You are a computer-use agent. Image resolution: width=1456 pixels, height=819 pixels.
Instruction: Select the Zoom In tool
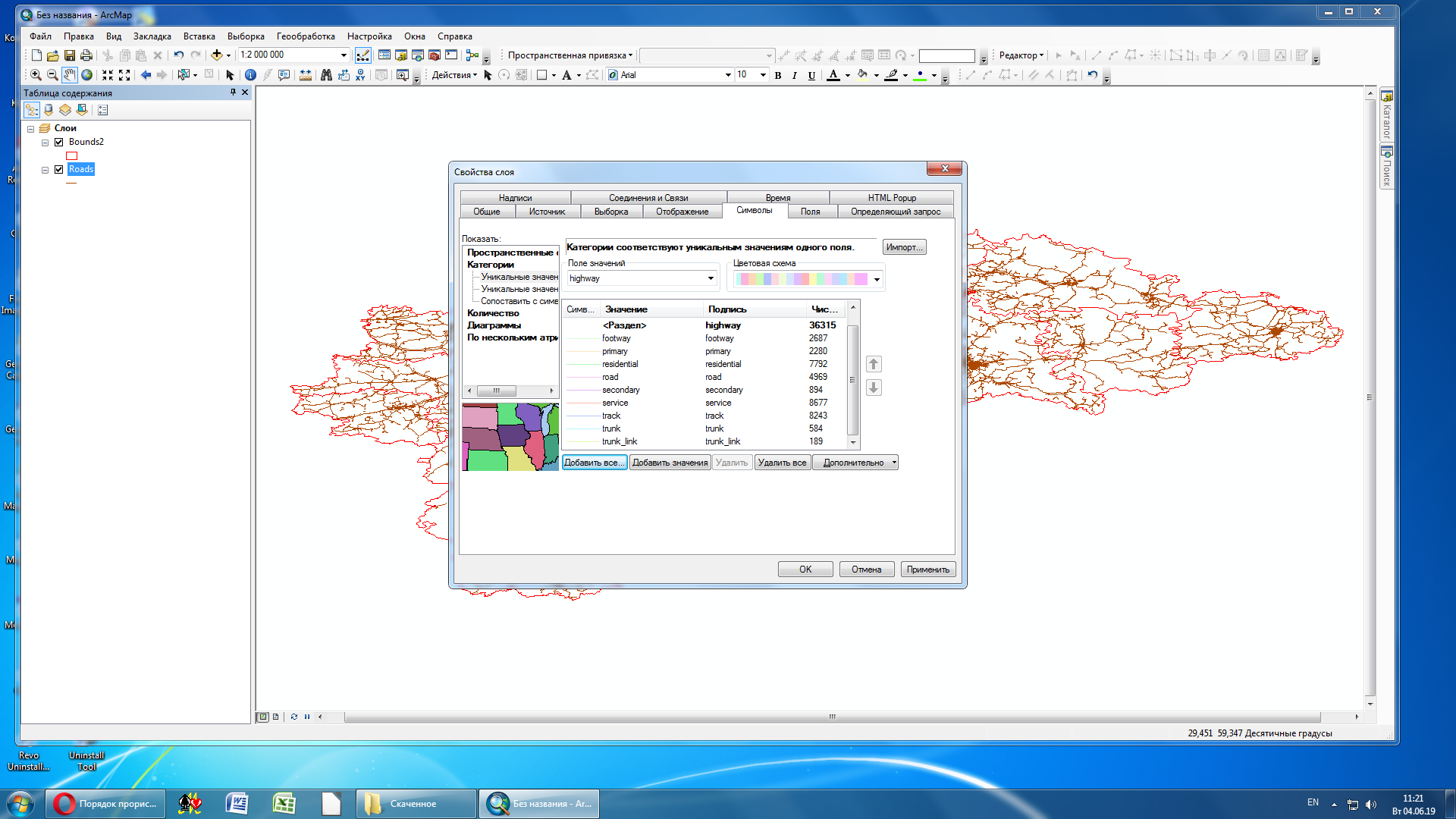click(x=35, y=75)
